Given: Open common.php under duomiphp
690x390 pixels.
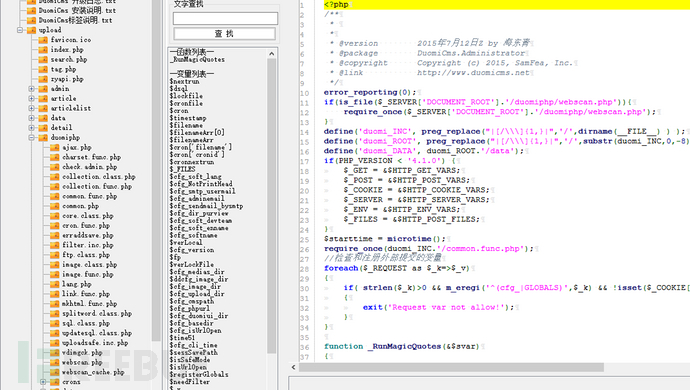Looking at the screenshot, I should pos(80,206).
